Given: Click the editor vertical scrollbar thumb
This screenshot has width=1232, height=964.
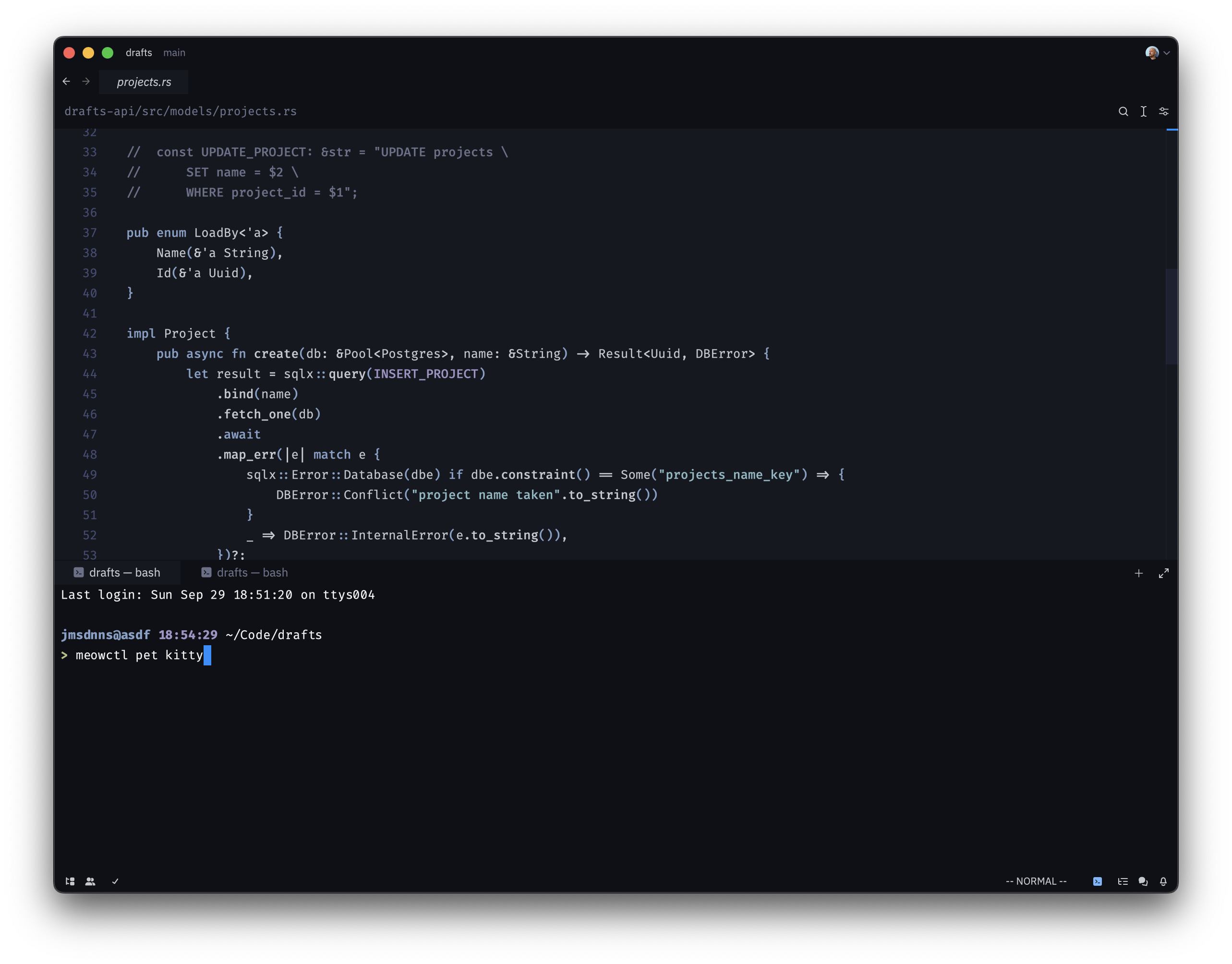Looking at the screenshot, I should click(1172, 316).
